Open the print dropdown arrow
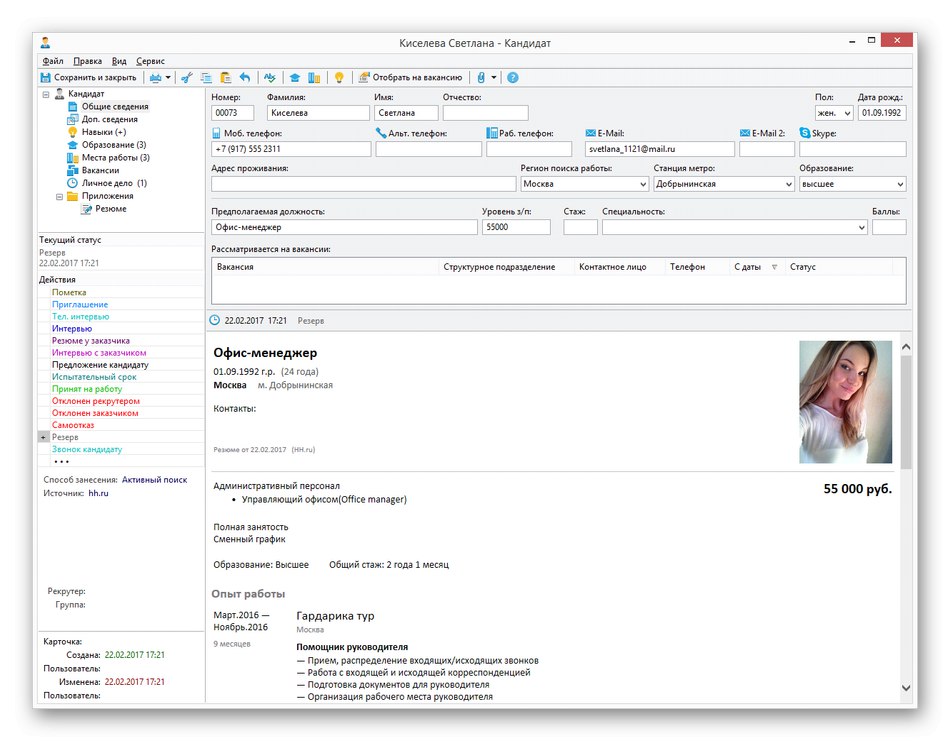 168,78
